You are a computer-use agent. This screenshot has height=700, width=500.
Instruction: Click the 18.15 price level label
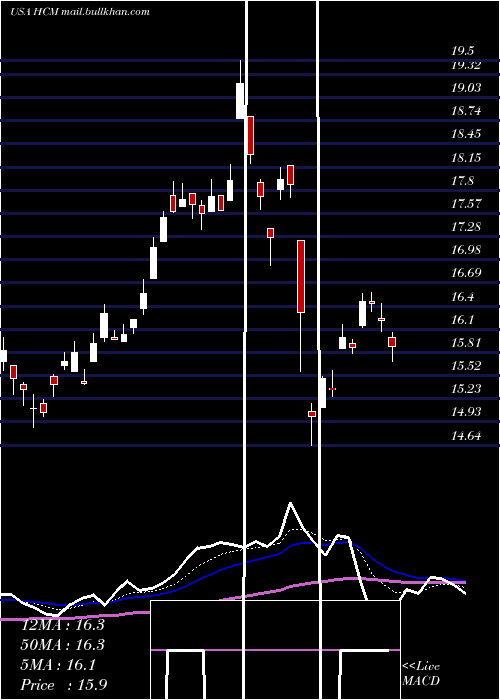tap(466, 158)
